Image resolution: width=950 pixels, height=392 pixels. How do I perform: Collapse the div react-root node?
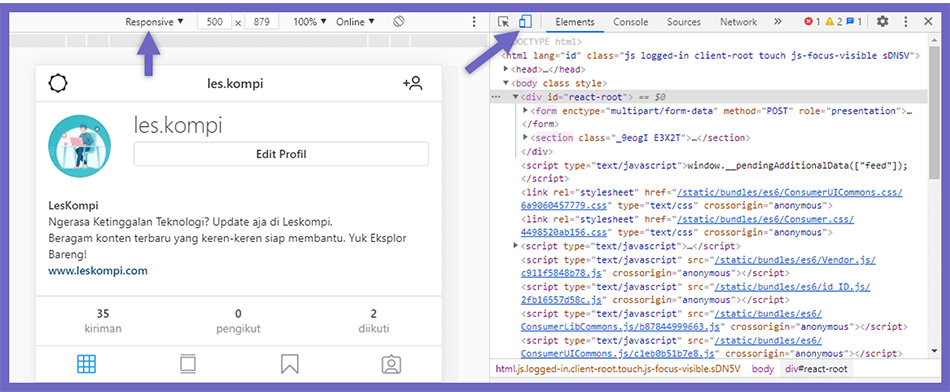tap(516, 97)
